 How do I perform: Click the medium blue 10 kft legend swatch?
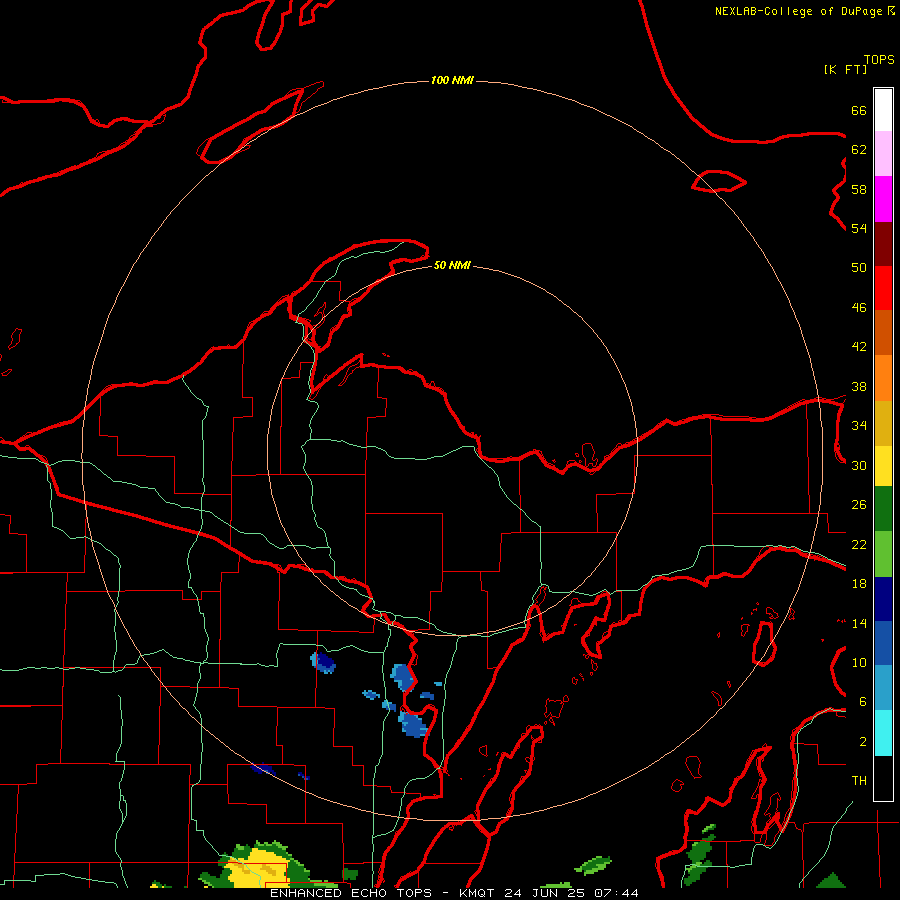pyautogui.click(x=883, y=643)
